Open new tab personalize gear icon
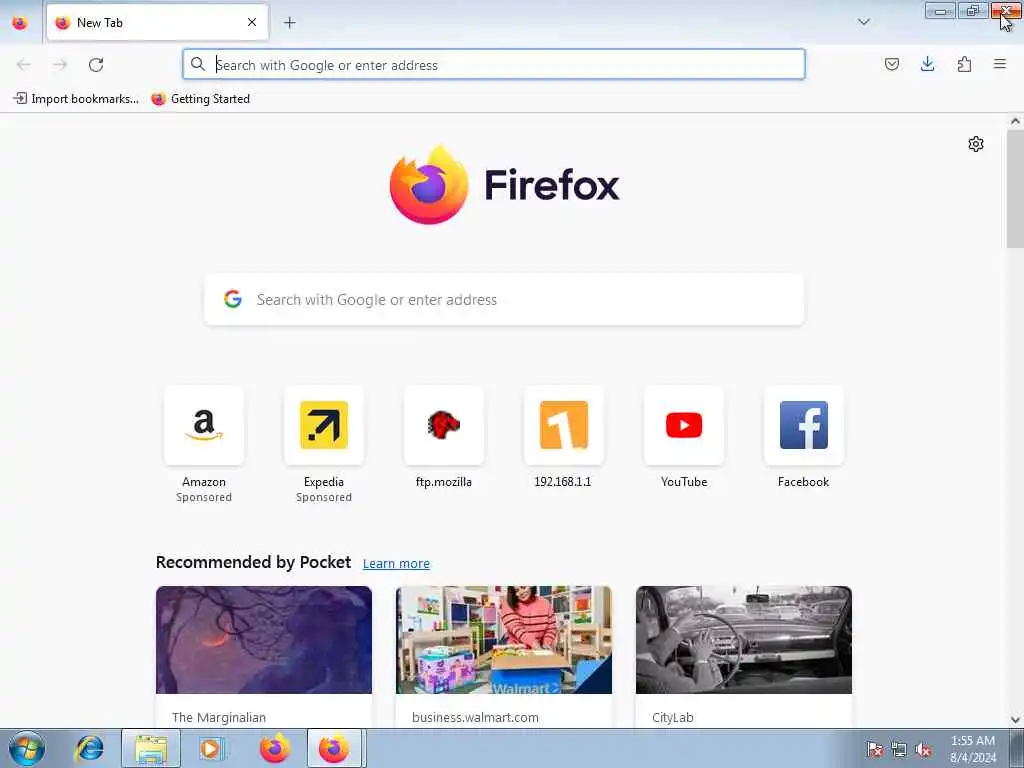This screenshot has width=1024, height=768. (x=976, y=144)
